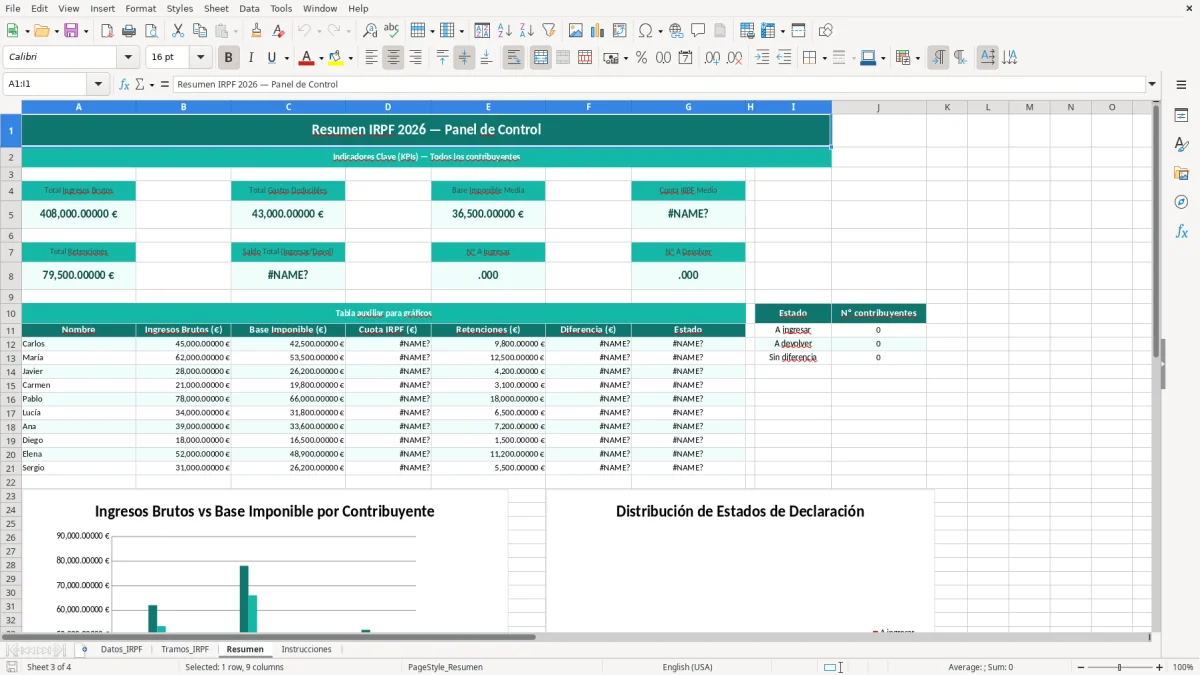Screen dimensions: 1200x675
Task: Toggle Center Horizontally alignment
Action: coord(393,58)
